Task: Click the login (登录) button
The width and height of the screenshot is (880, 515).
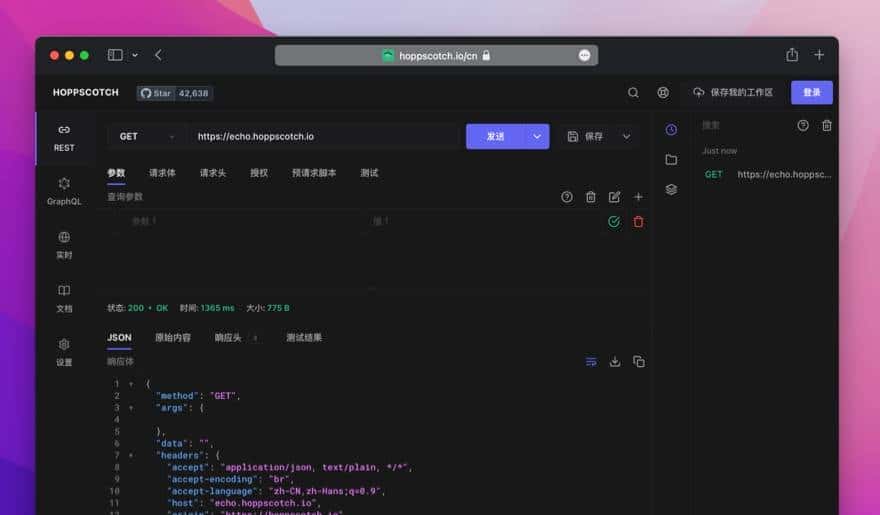Action: click(812, 93)
